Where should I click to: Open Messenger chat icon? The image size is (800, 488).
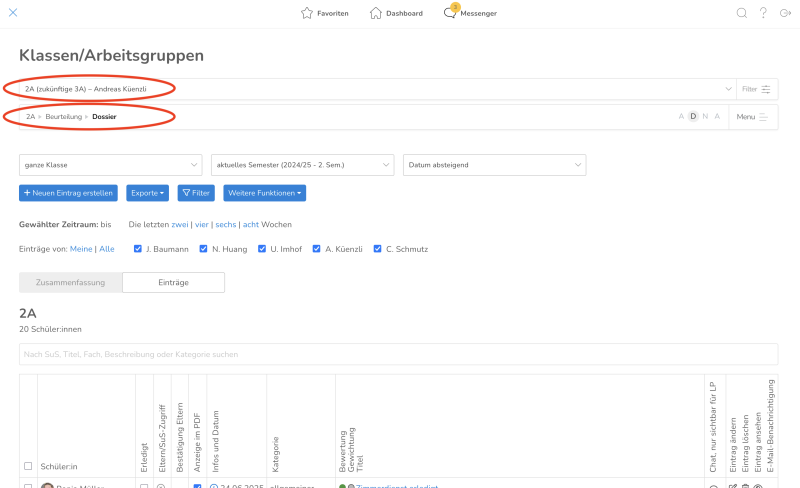(450, 13)
